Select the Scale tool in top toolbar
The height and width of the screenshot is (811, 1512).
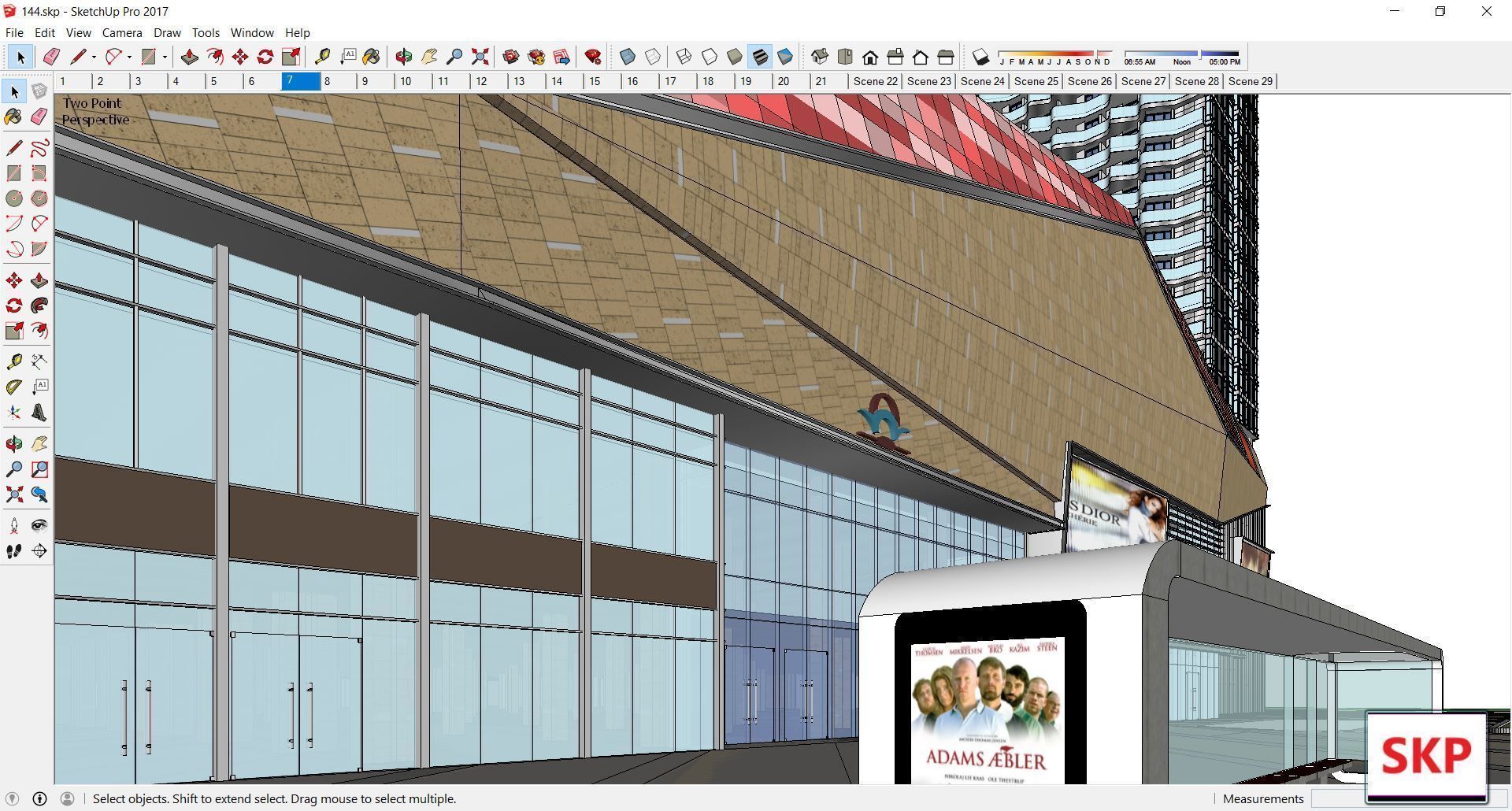coord(291,57)
